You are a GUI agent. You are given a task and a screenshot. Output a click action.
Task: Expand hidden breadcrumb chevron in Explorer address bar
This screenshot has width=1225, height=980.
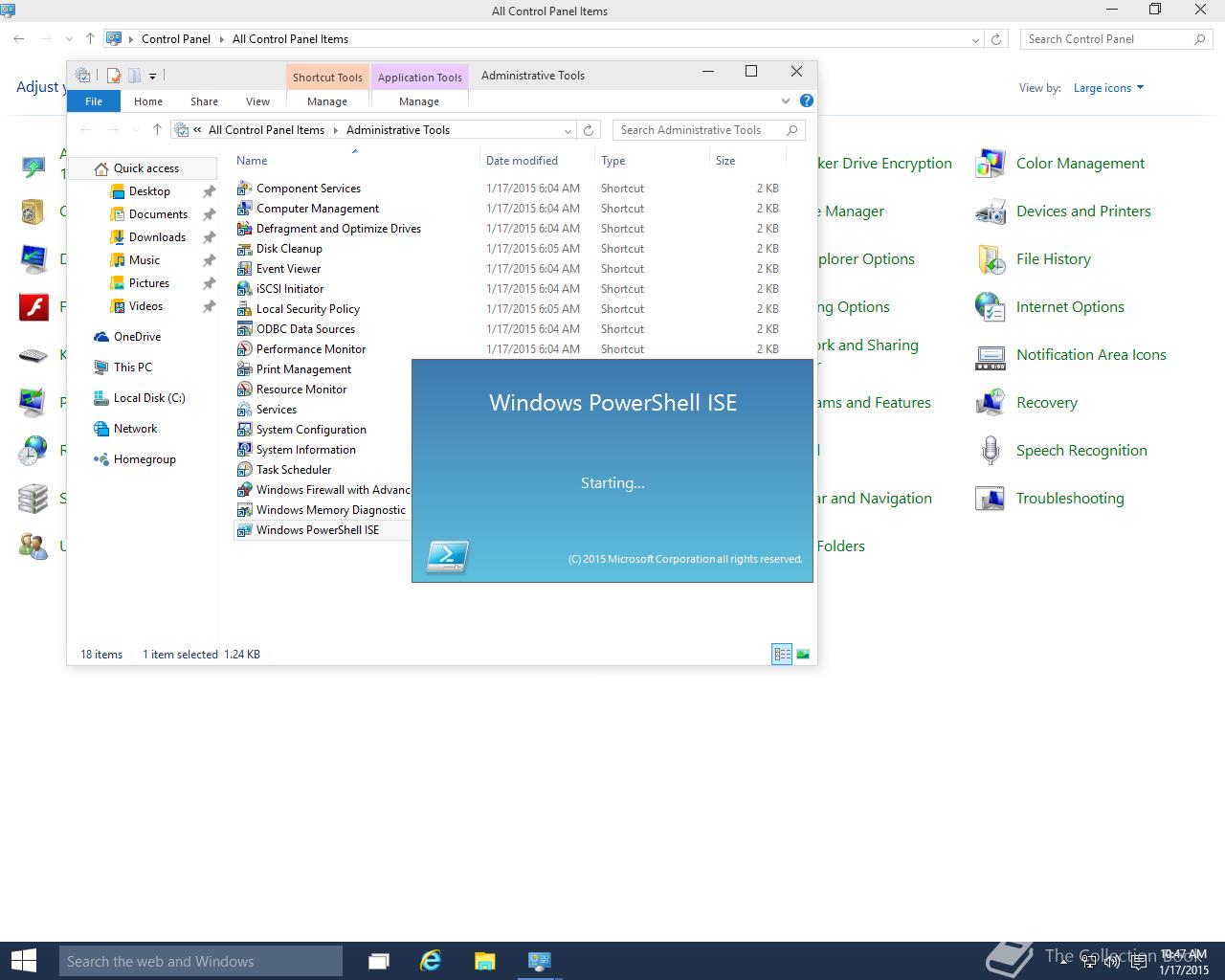tap(197, 130)
